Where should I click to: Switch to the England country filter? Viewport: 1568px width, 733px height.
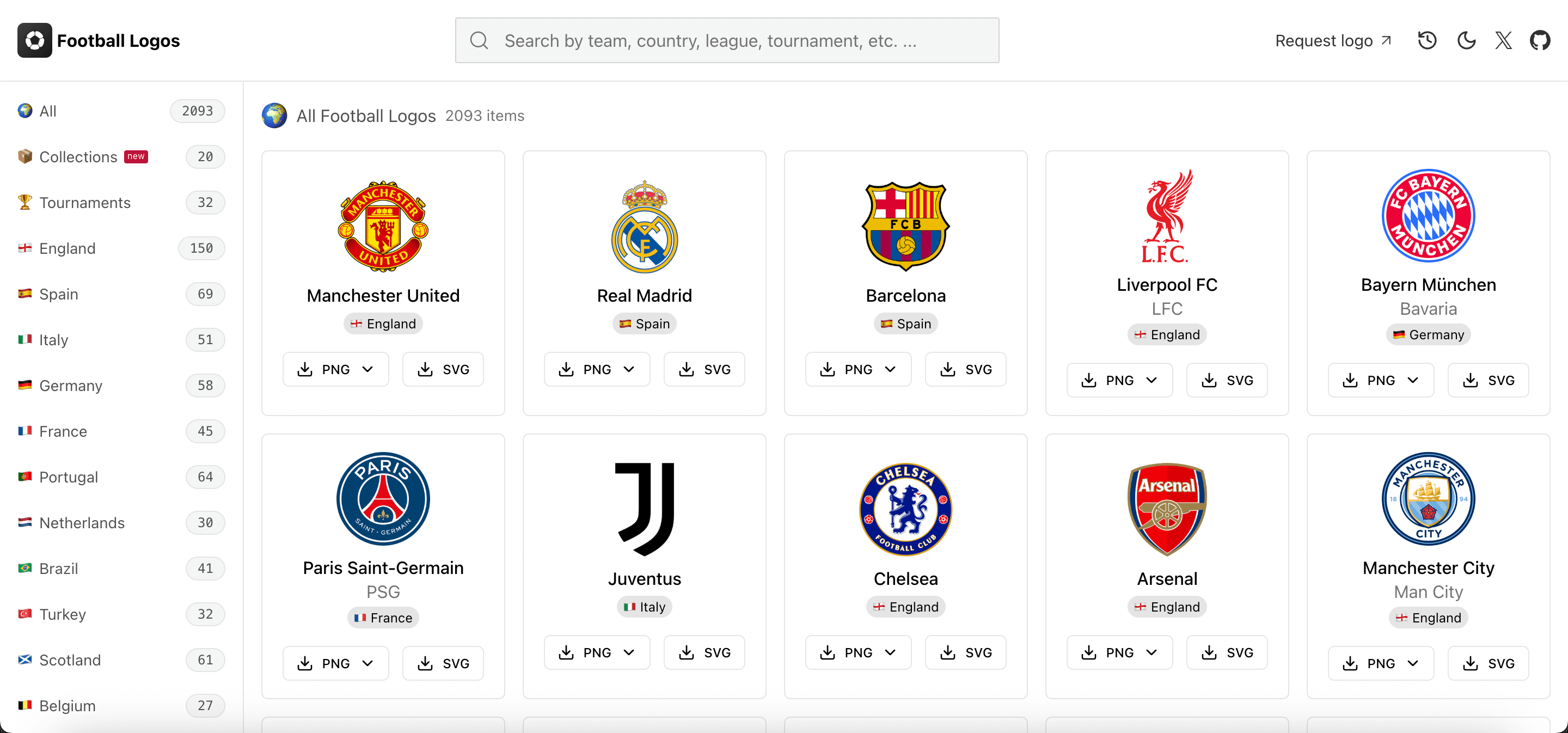[67, 248]
